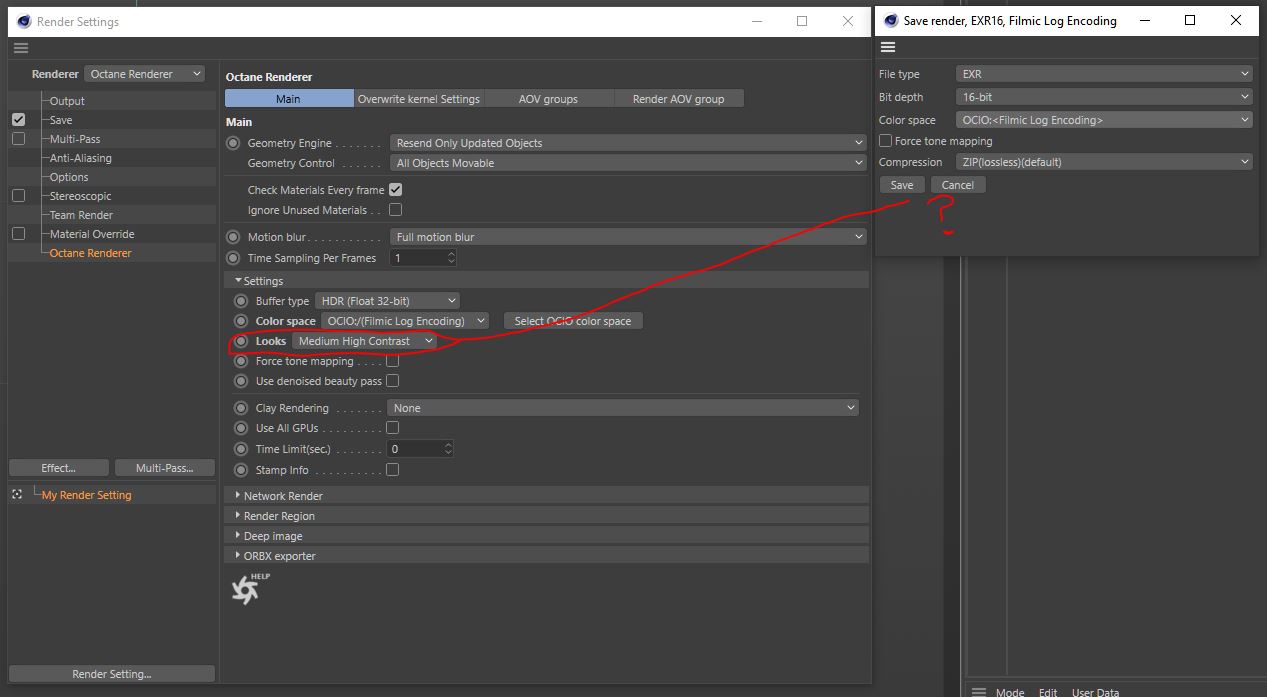Viewport: 1267px width, 697px height.
Task: Click the Cinema 4D icon in Save render title bar
Action: click(x=891, y=20)
